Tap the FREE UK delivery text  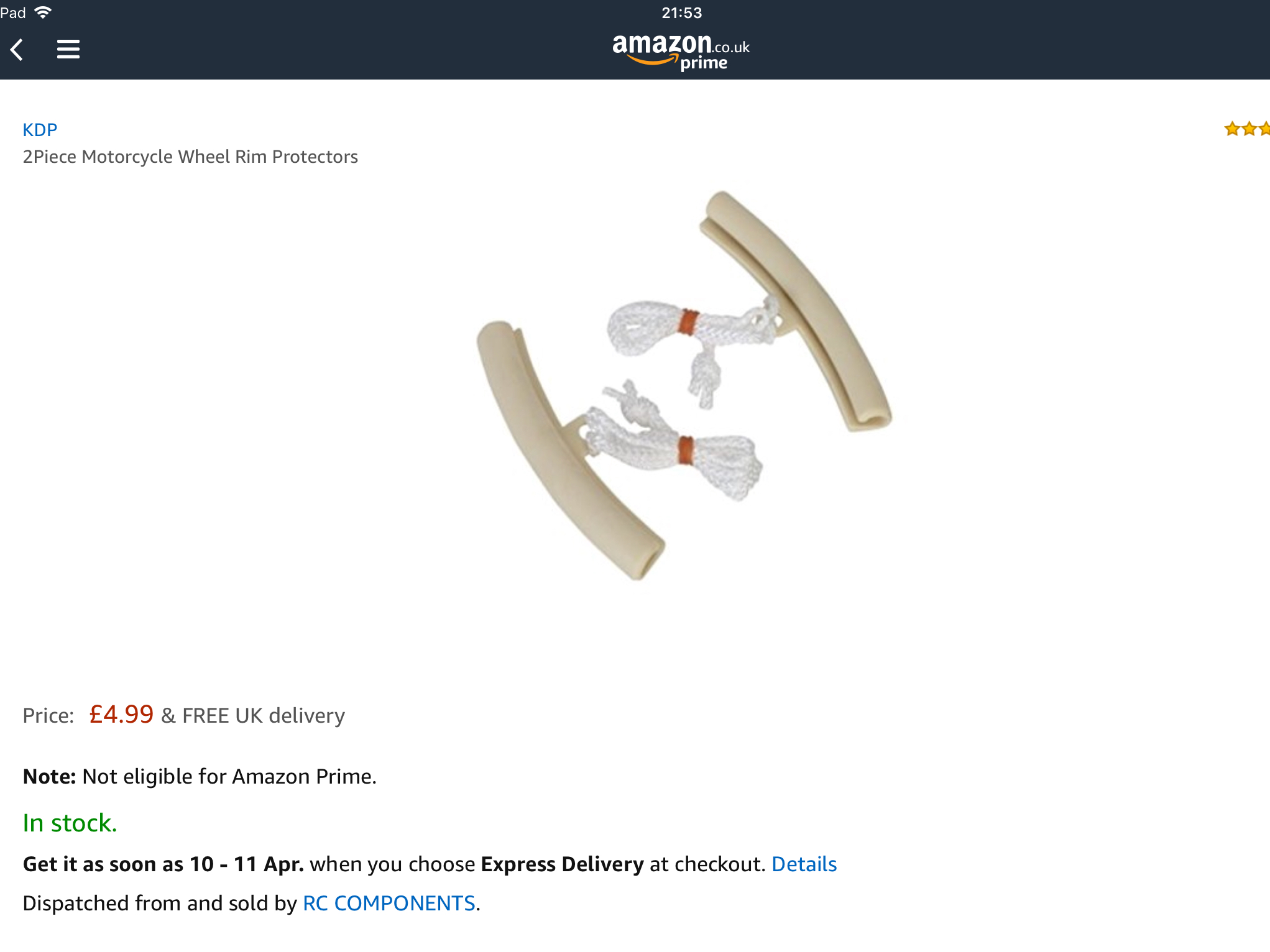click(263, 716)
